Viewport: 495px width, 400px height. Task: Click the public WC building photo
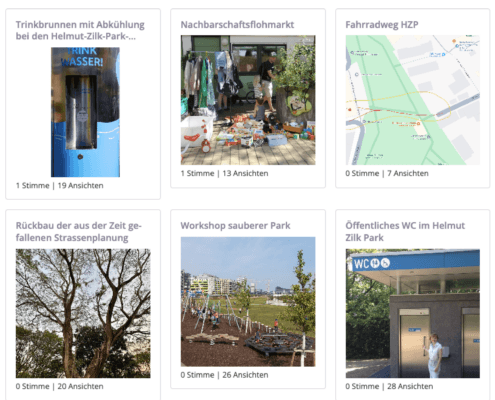pos(413,313)
